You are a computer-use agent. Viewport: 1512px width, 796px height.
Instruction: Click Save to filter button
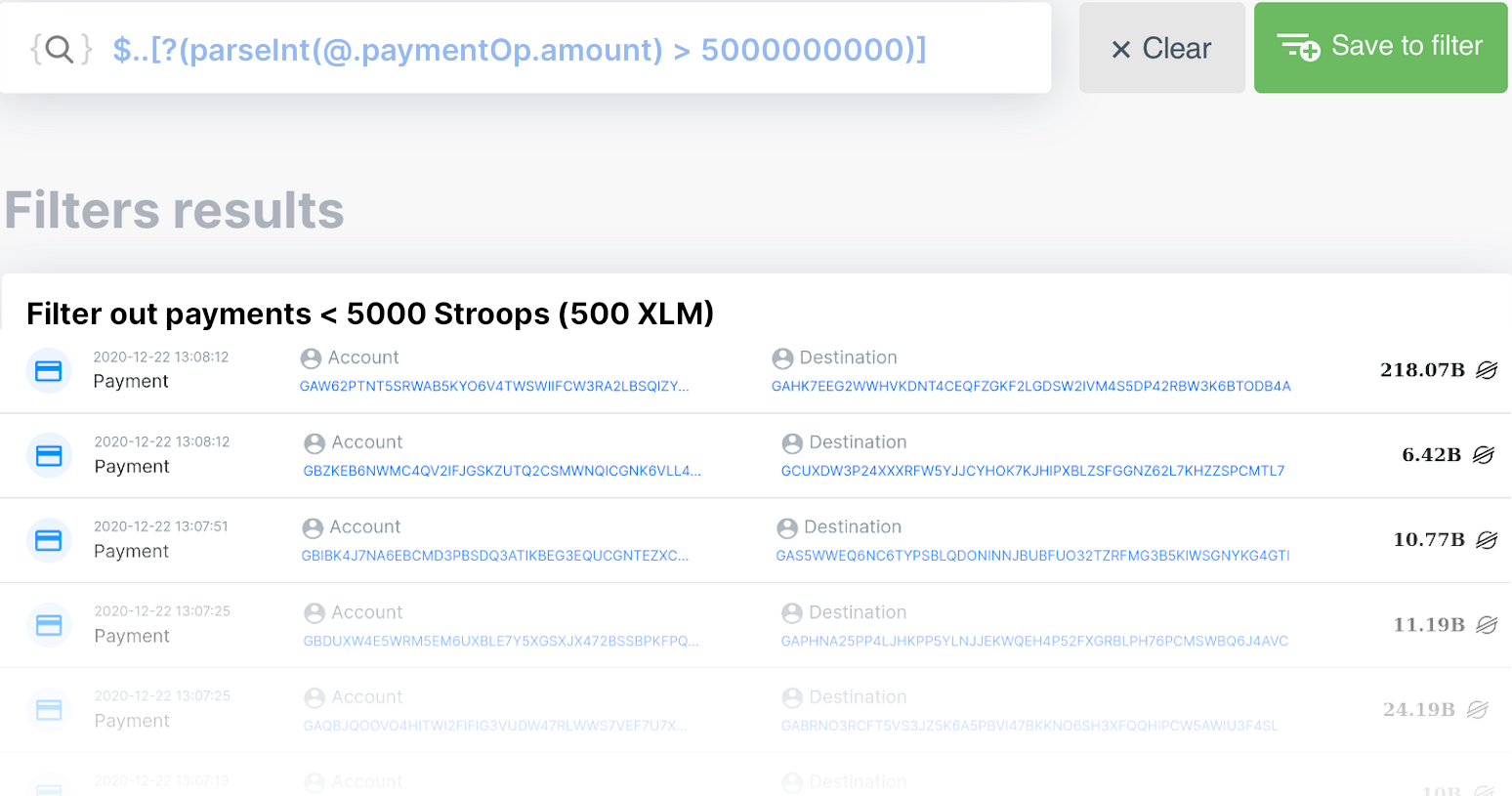pos(1380,47)
